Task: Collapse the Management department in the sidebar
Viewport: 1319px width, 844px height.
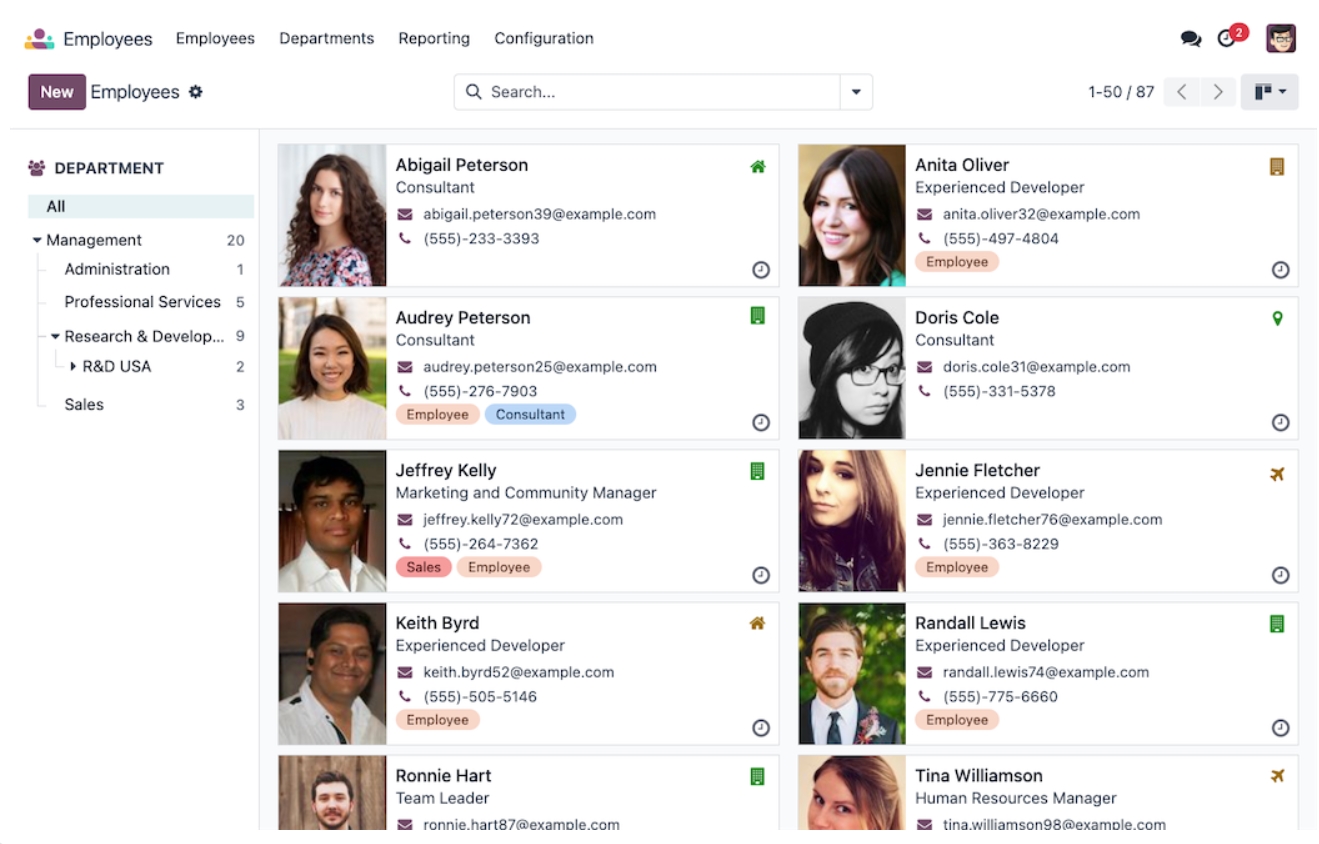Action: [x=35, y=240]
